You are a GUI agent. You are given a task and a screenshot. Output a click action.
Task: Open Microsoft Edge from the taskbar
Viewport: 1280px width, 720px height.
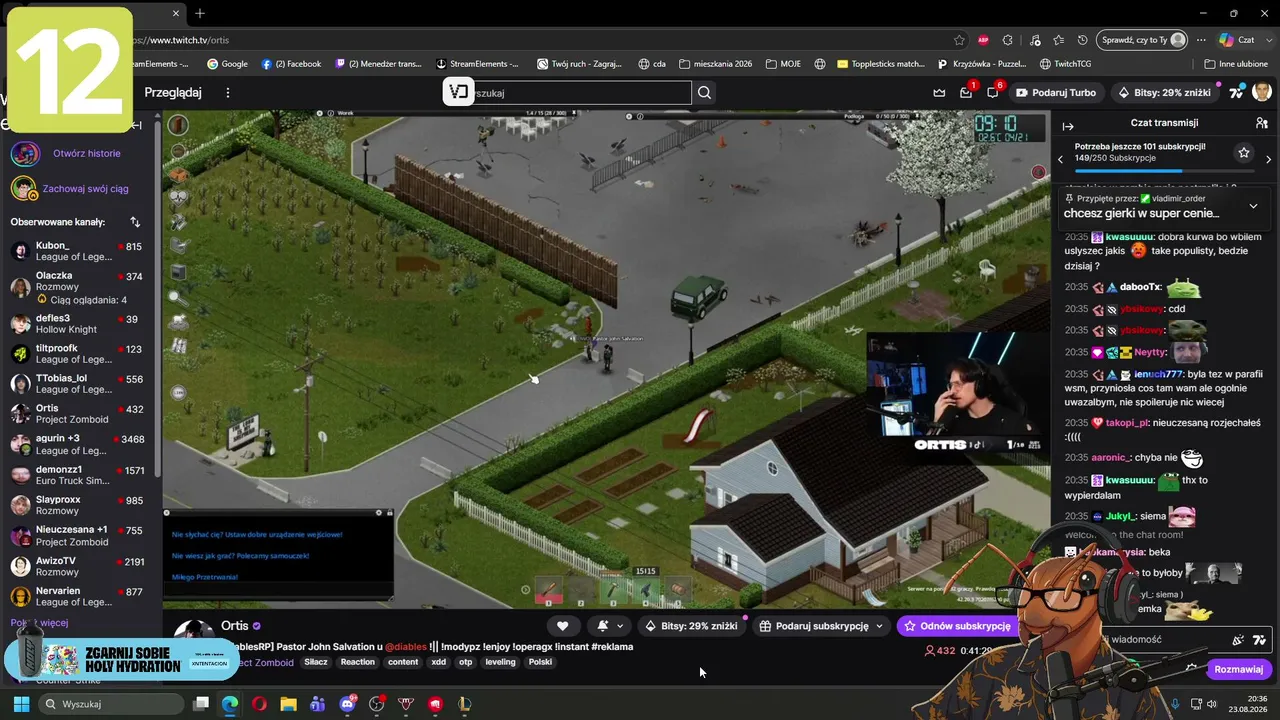230,704
